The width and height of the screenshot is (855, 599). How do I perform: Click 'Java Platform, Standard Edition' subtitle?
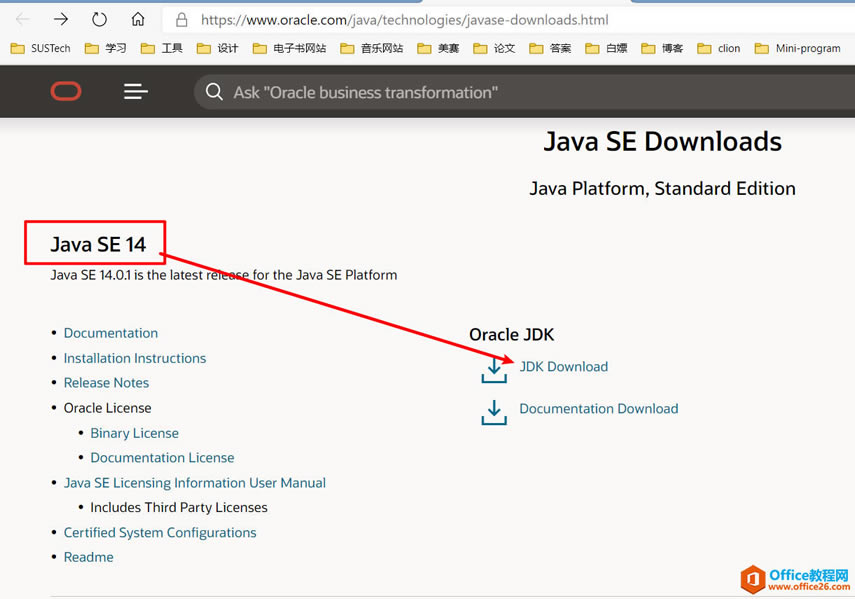[663, 189]
